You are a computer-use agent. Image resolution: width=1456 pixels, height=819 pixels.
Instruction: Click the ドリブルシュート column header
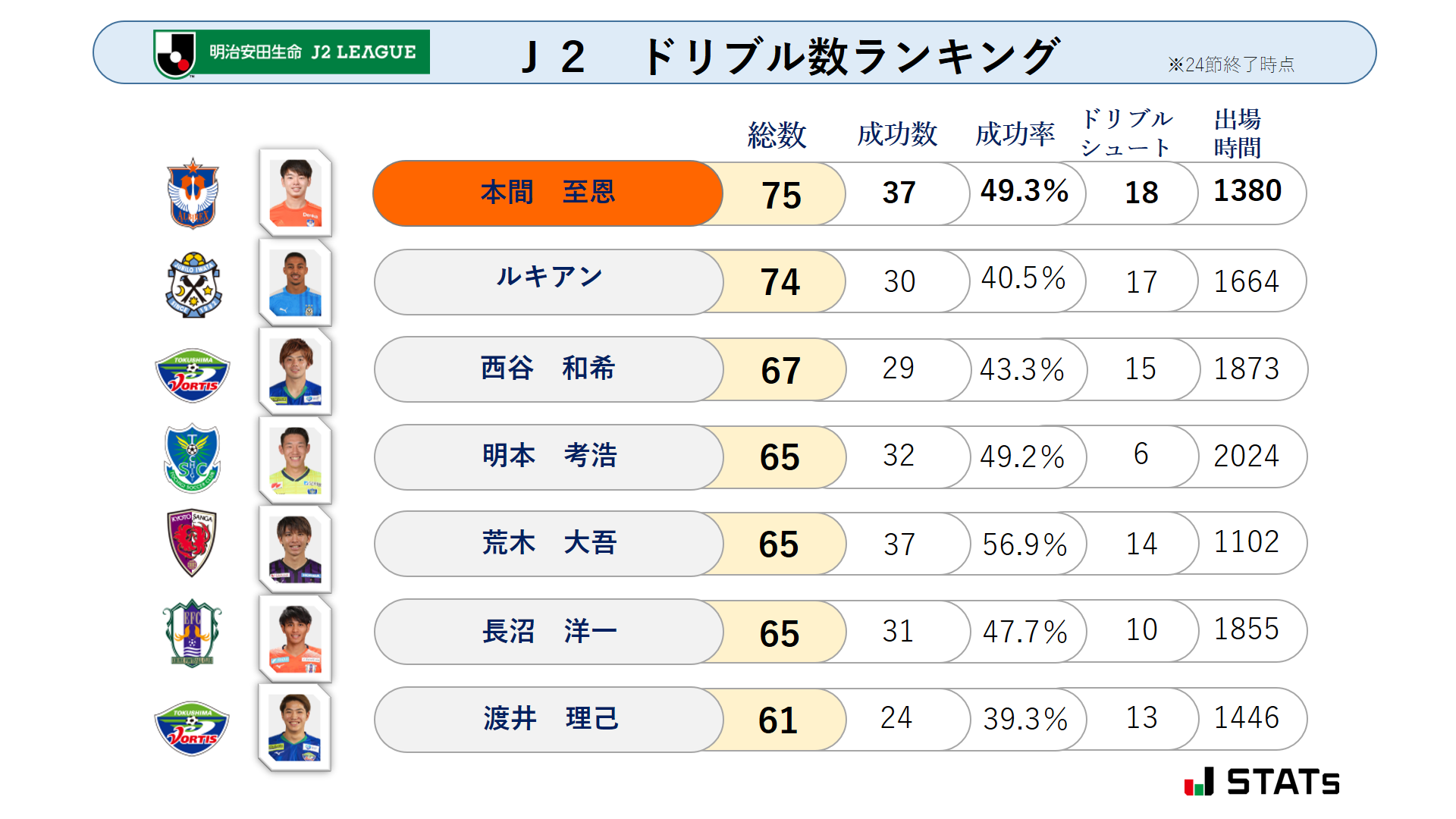pyautogui.click(x=1127, y=133)
